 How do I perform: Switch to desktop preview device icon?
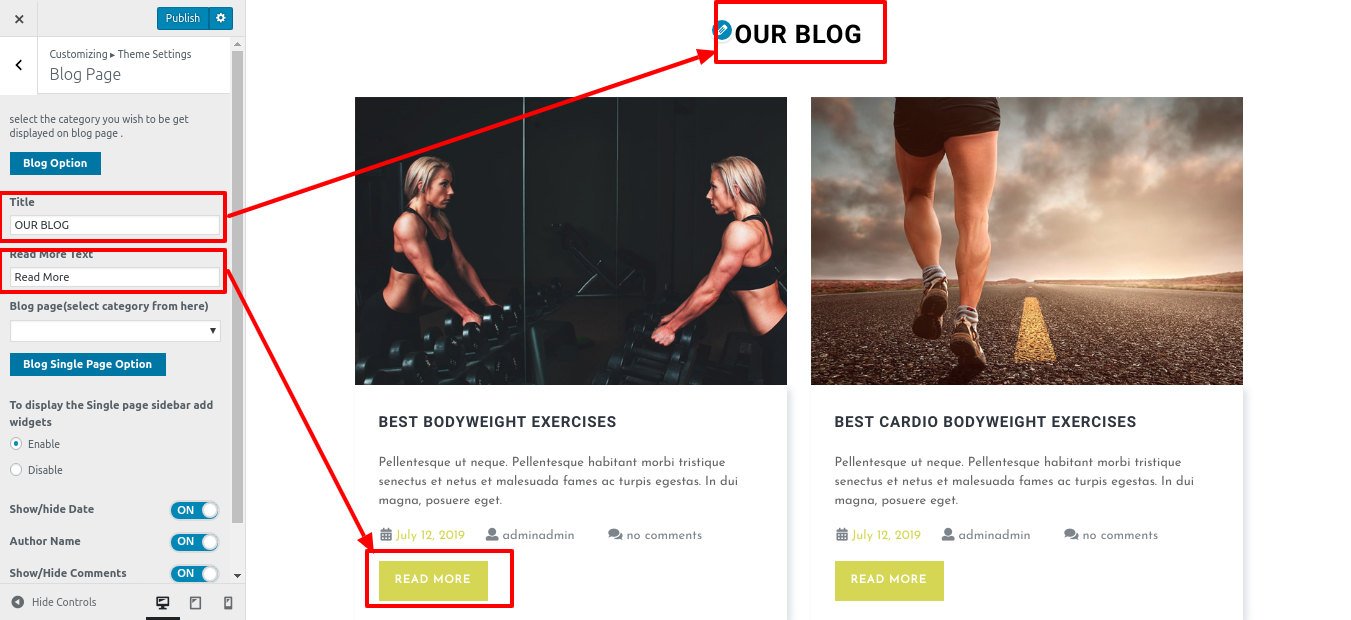tap(163, 602)
